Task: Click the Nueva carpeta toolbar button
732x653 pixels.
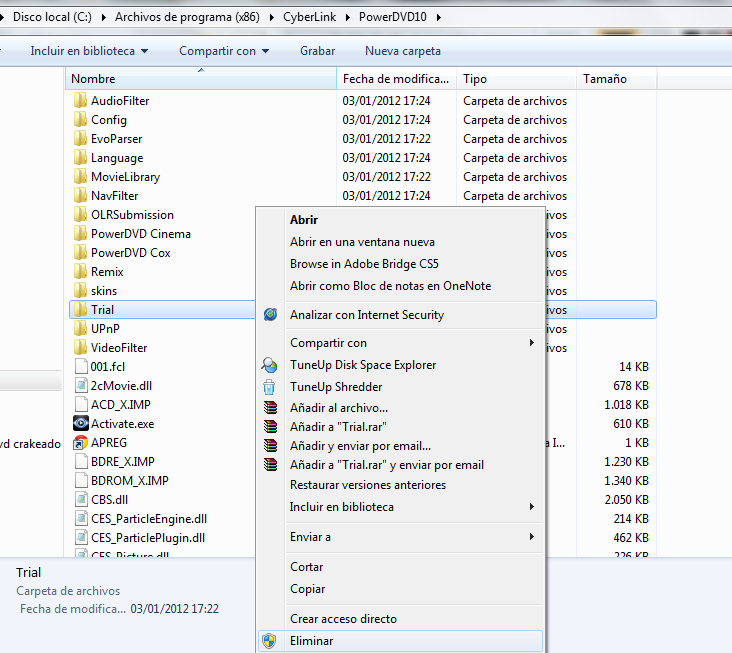Action: (x=402, y=51)
